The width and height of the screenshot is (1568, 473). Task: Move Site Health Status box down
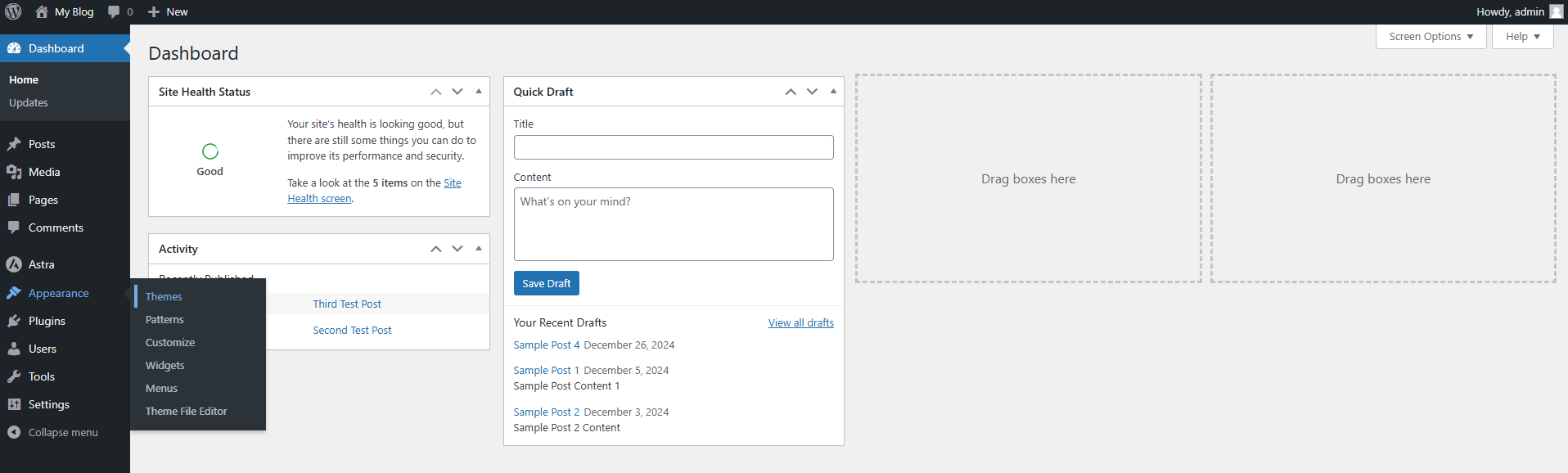pyautogui.click(x=457, y=92)
